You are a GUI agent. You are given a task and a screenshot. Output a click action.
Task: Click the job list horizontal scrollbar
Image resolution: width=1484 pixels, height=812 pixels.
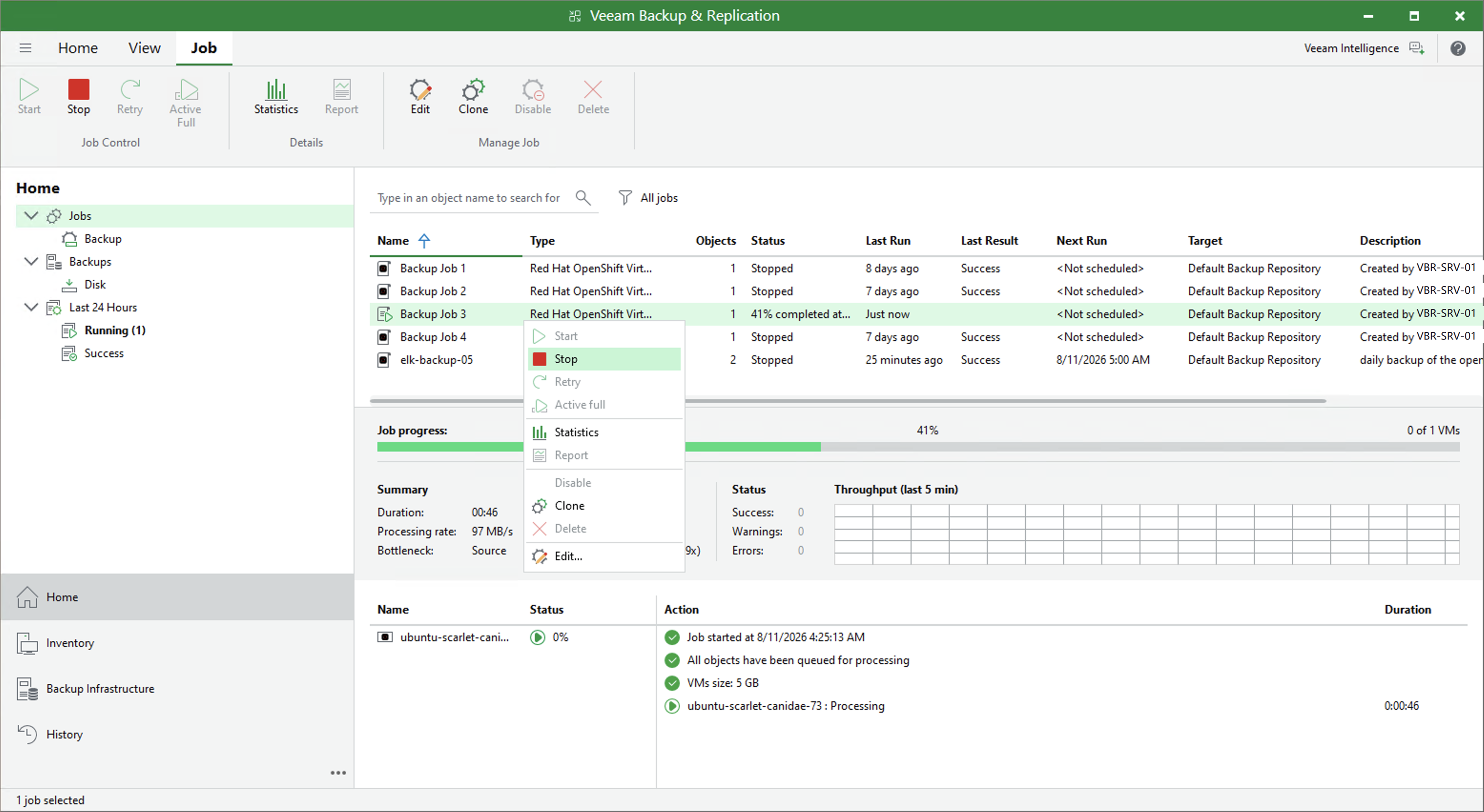(x=848, y=400)
